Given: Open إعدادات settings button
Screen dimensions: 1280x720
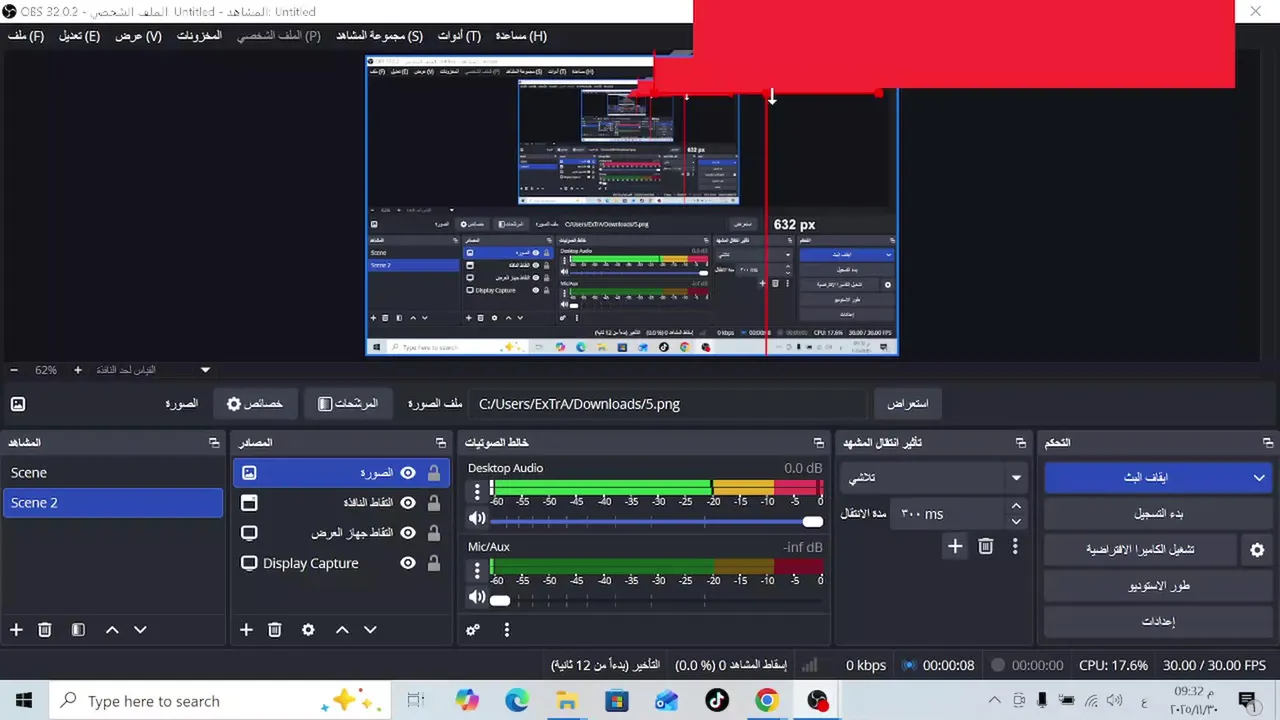Looking at the screenshot, I should coord(1158,622).
